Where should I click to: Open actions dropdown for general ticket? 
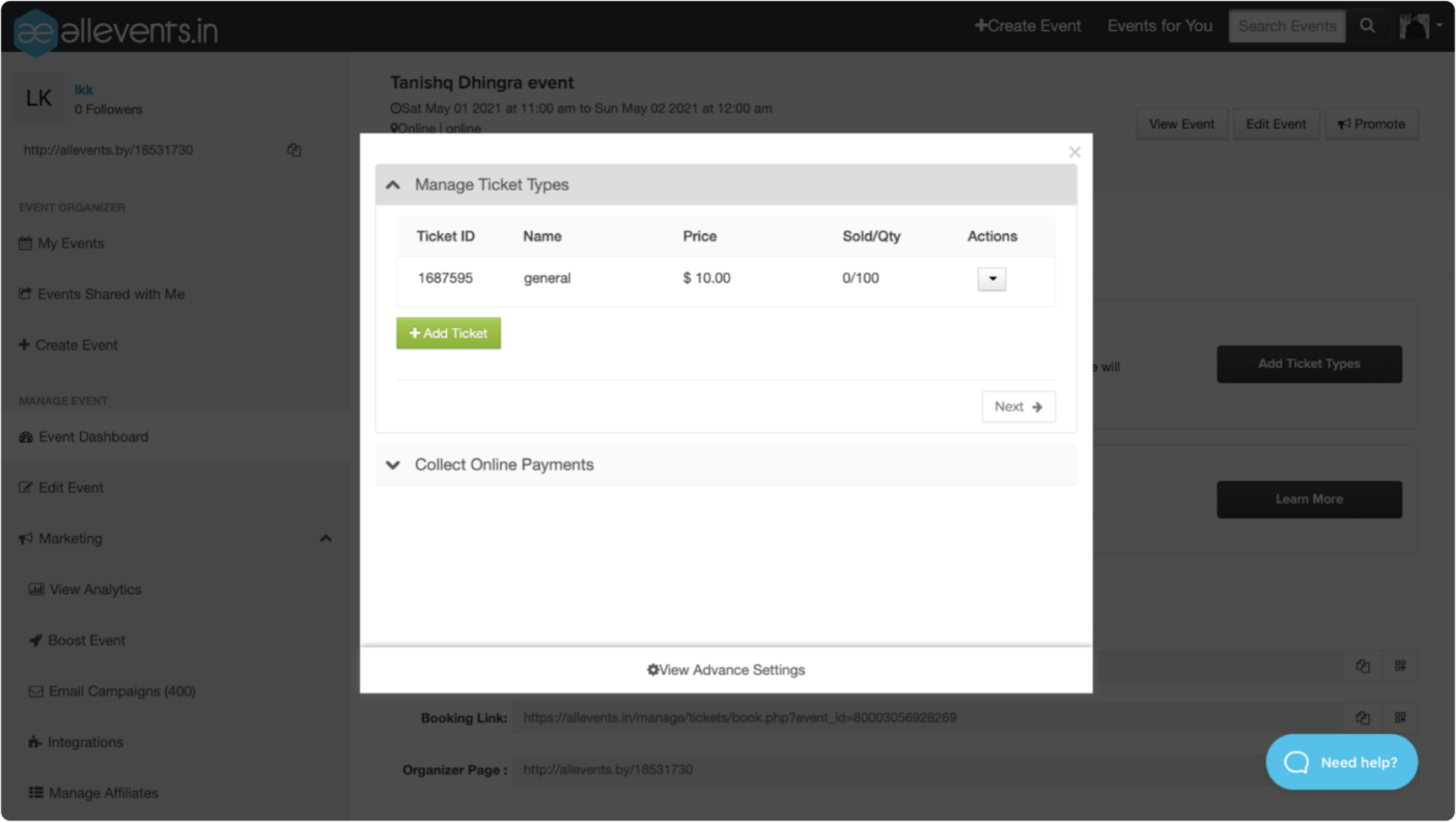click(x=991, y=279)
